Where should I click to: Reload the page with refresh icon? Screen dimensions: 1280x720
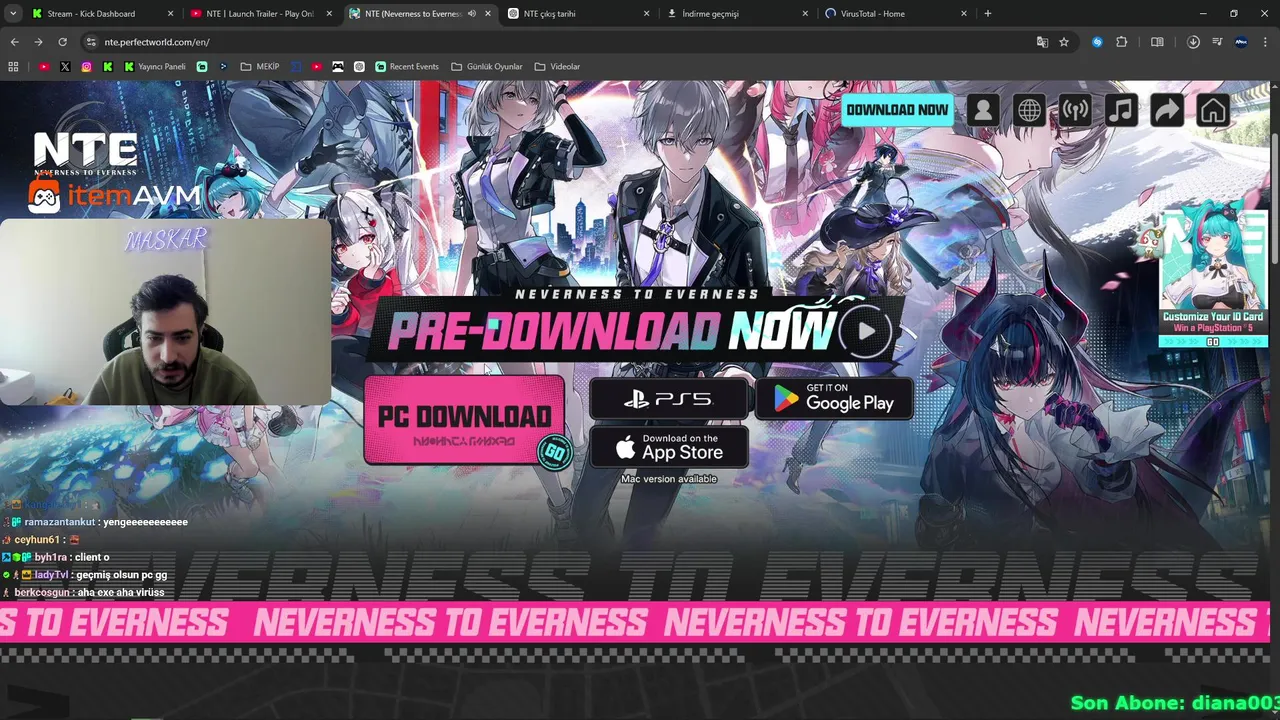tap(62, 42)
